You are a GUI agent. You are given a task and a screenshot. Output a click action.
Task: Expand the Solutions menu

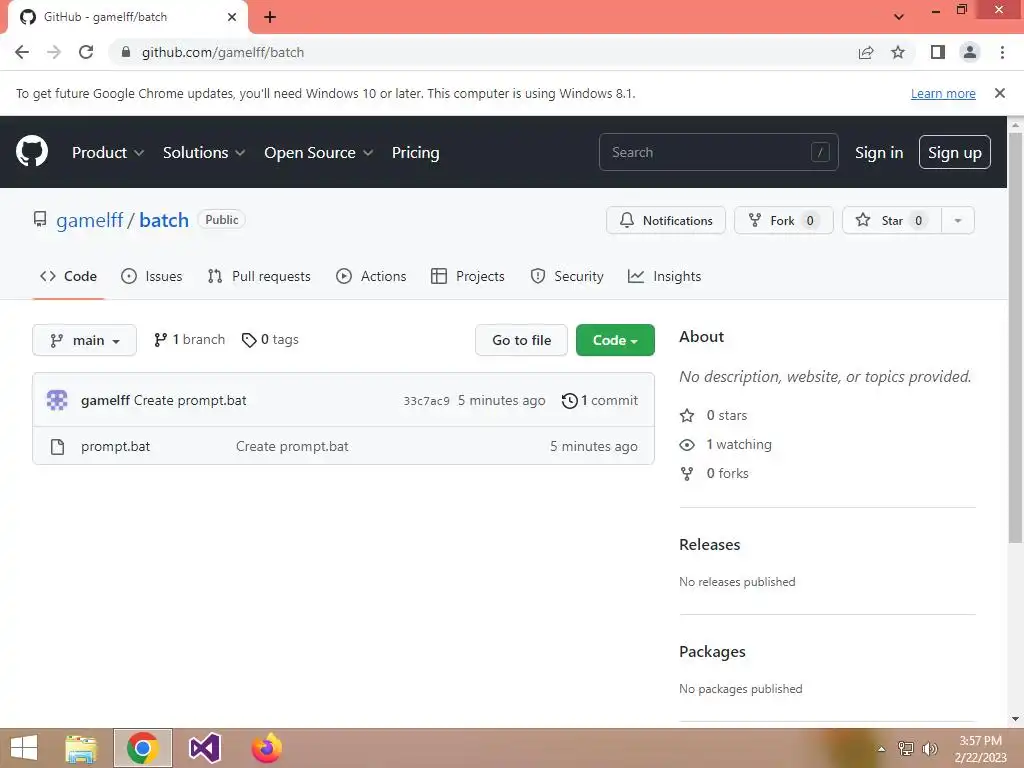(204, 152)
